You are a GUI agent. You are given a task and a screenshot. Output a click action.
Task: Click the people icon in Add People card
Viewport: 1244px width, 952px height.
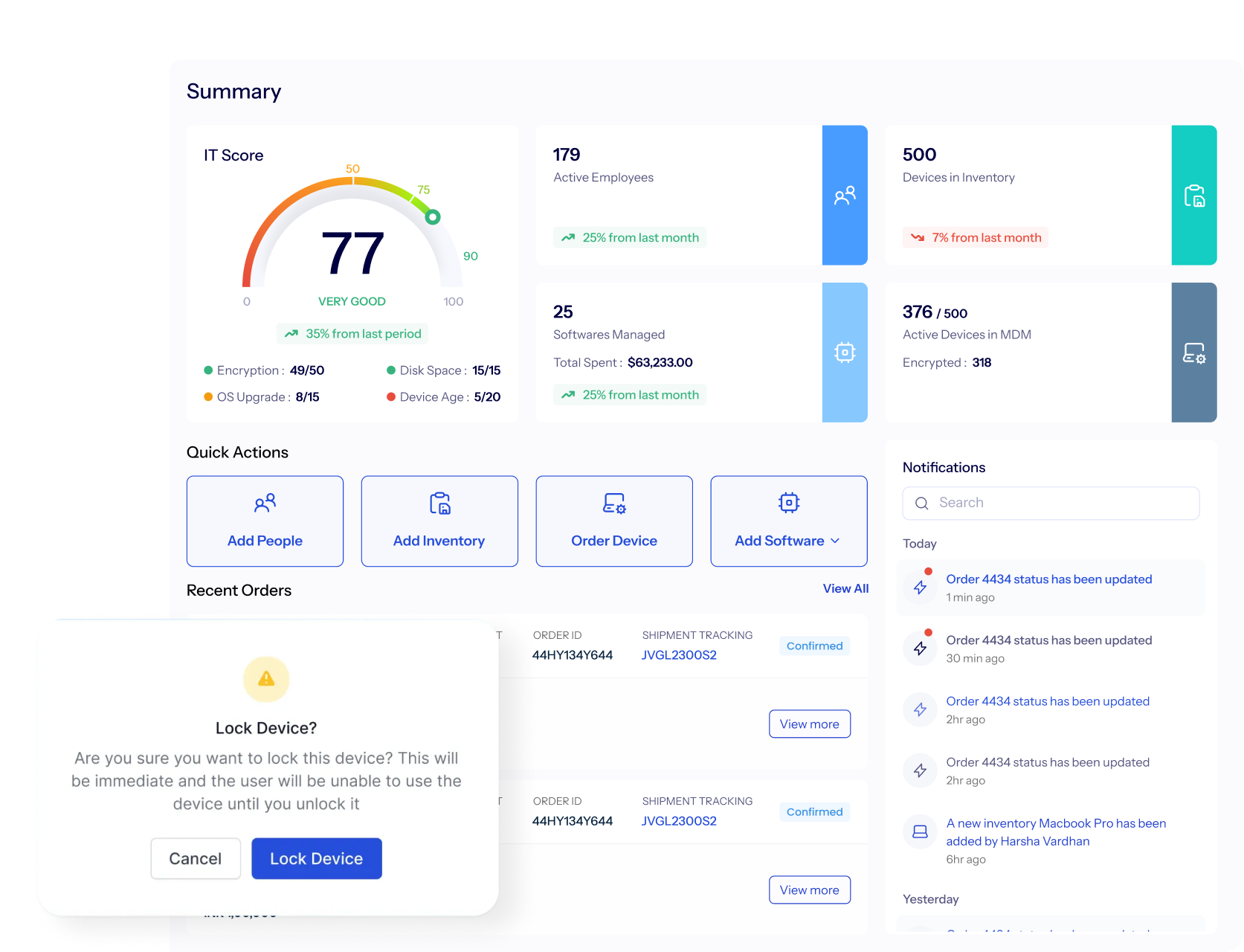[x=265, y=504]
